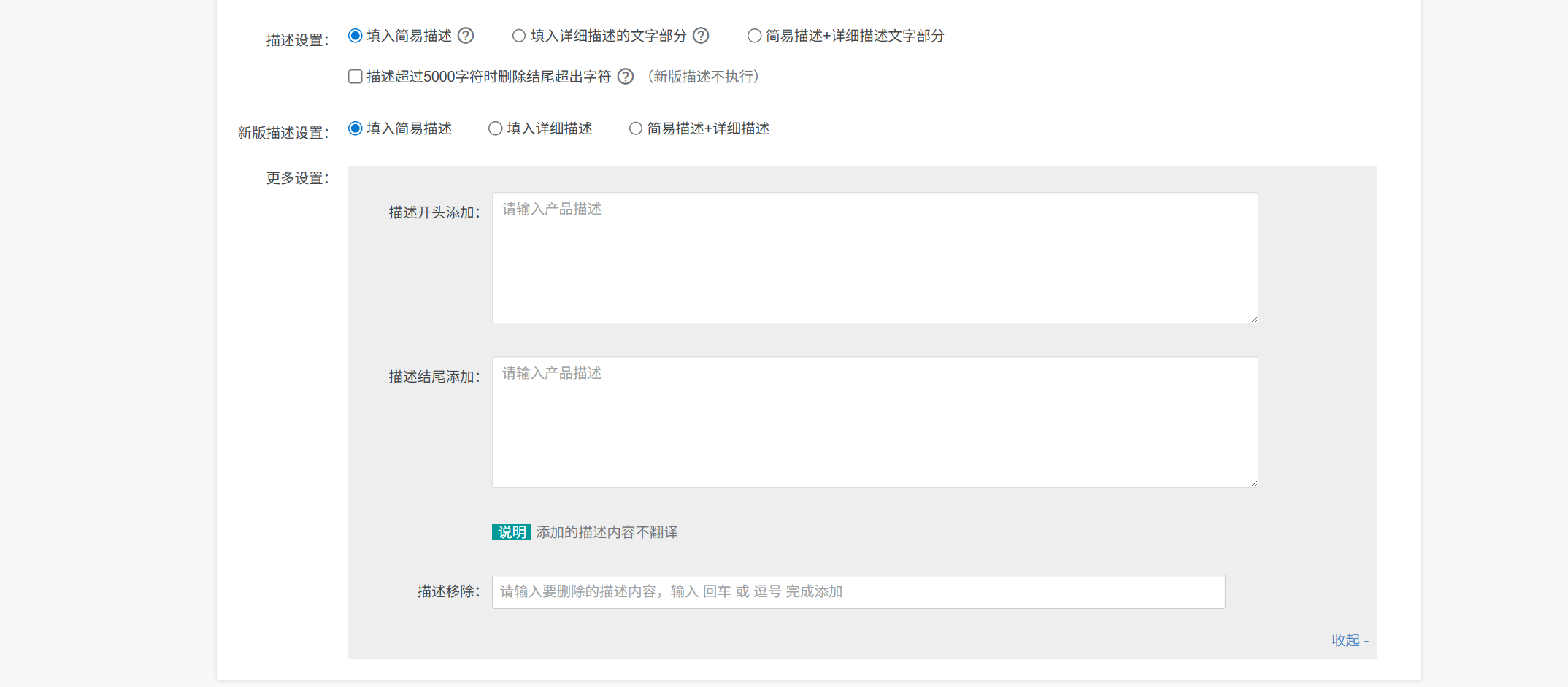This screenshot has height=687, width=1568.
Task: Click the (新版描述不执行) note text
Action: pos(704,77)
